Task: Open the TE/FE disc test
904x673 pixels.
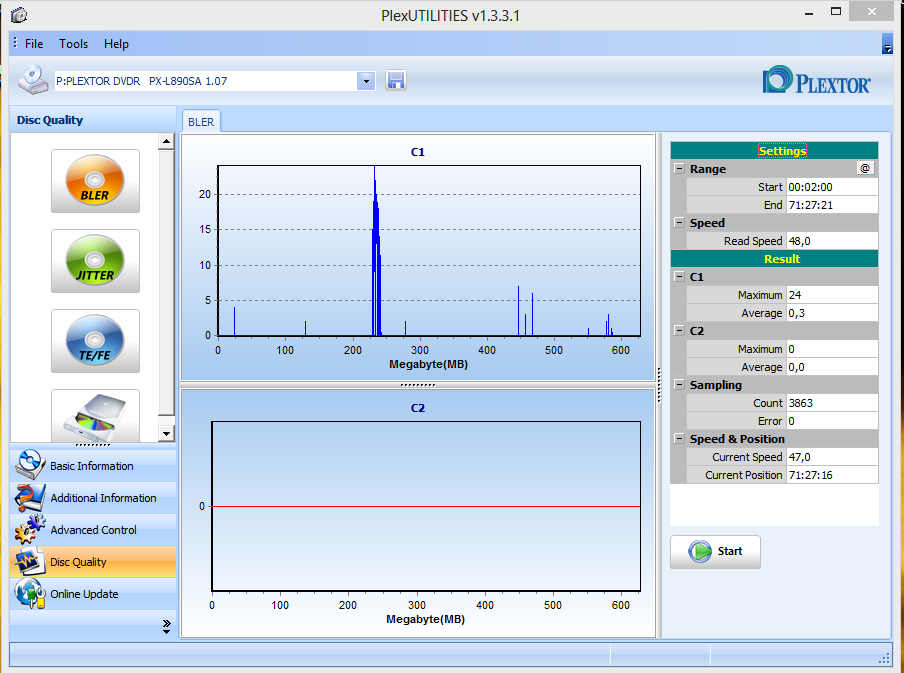Action: (95, 341)
